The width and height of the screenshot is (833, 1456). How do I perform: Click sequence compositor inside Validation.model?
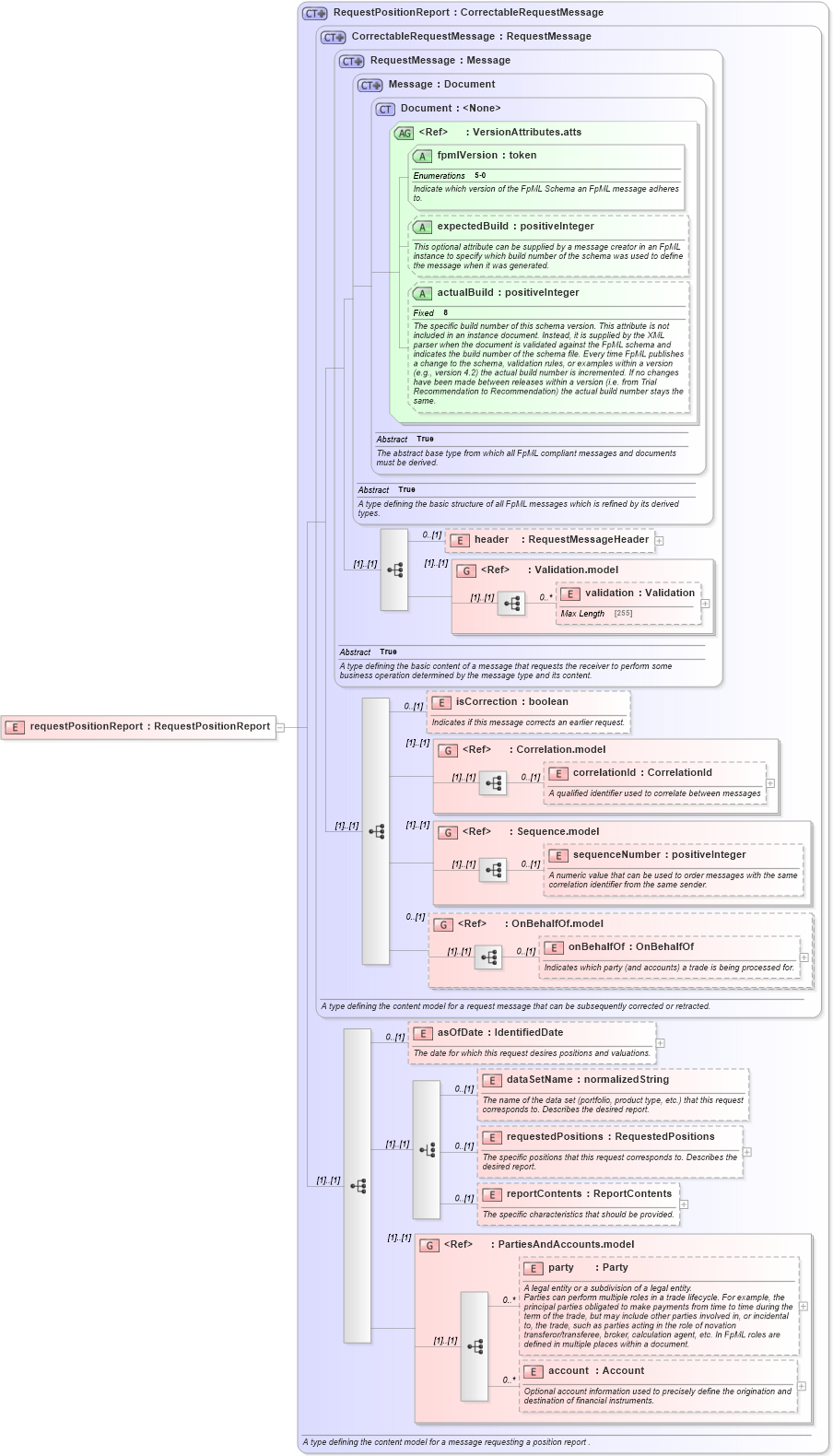[x=511, y=605]
